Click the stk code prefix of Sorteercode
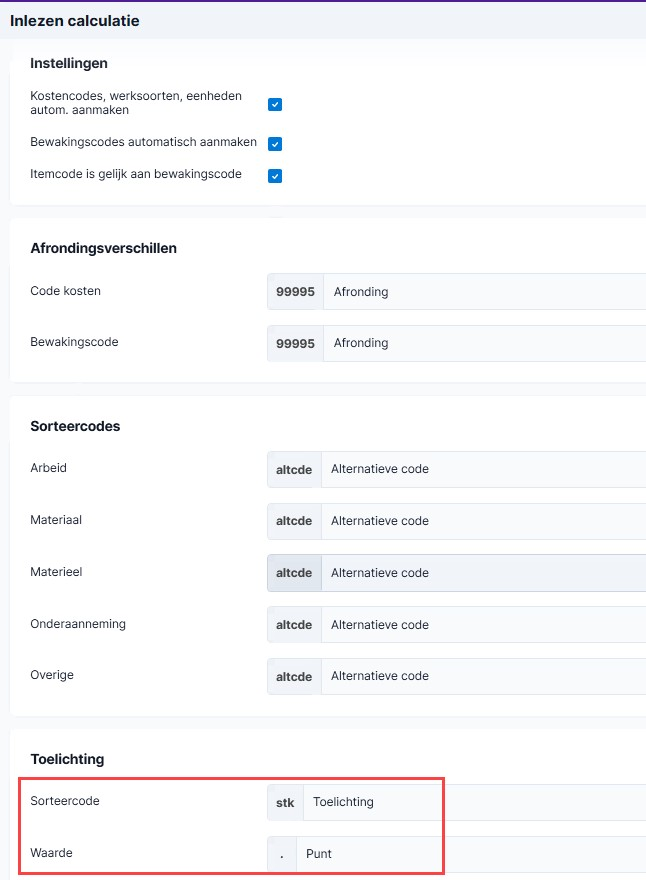 pos(285,803)
